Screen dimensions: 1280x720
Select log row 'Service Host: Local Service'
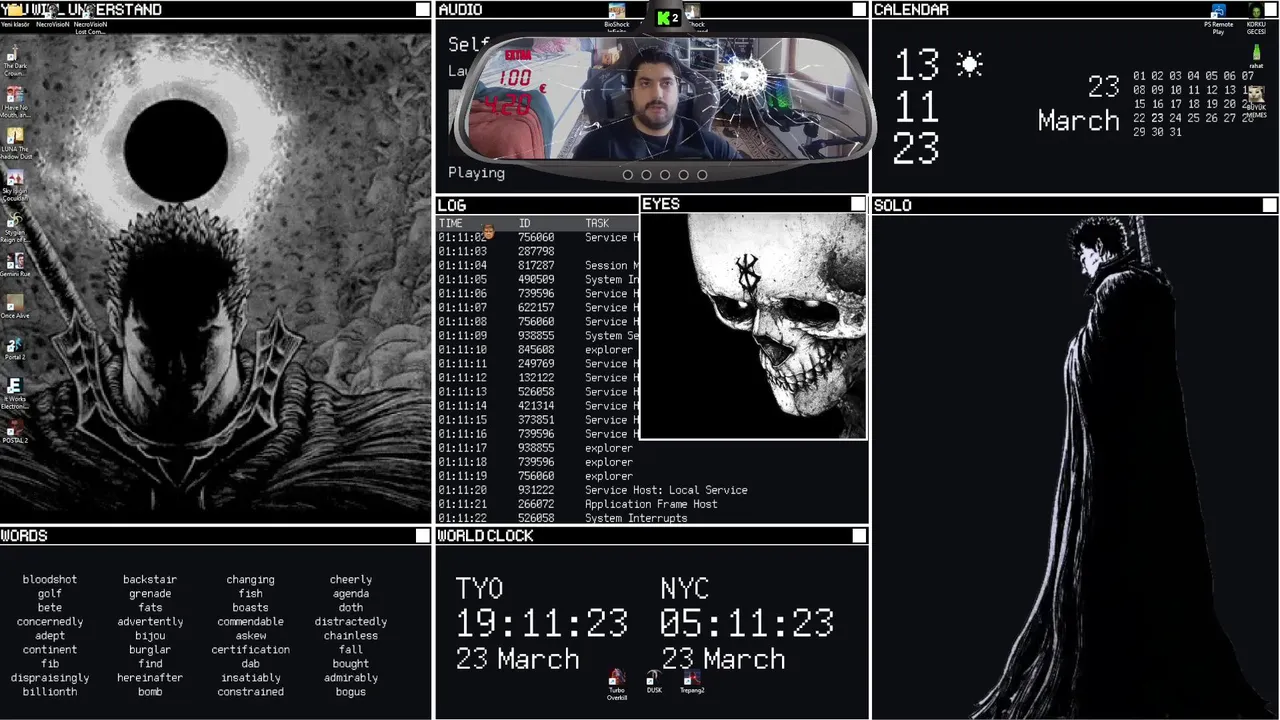[x=652, y=490]
